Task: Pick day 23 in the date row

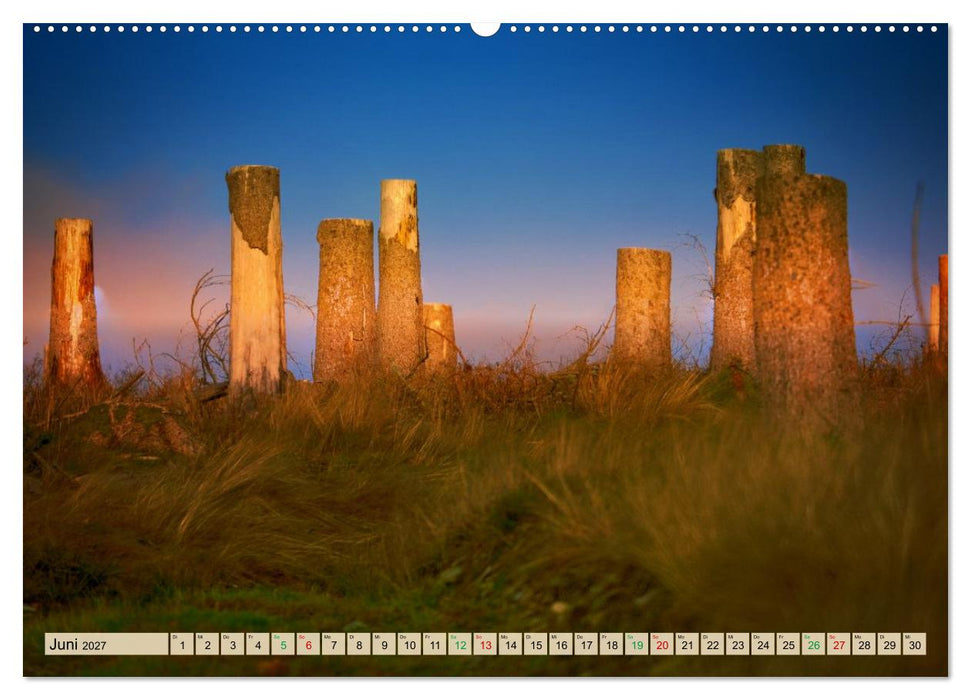Action: [x=738, y=644]
